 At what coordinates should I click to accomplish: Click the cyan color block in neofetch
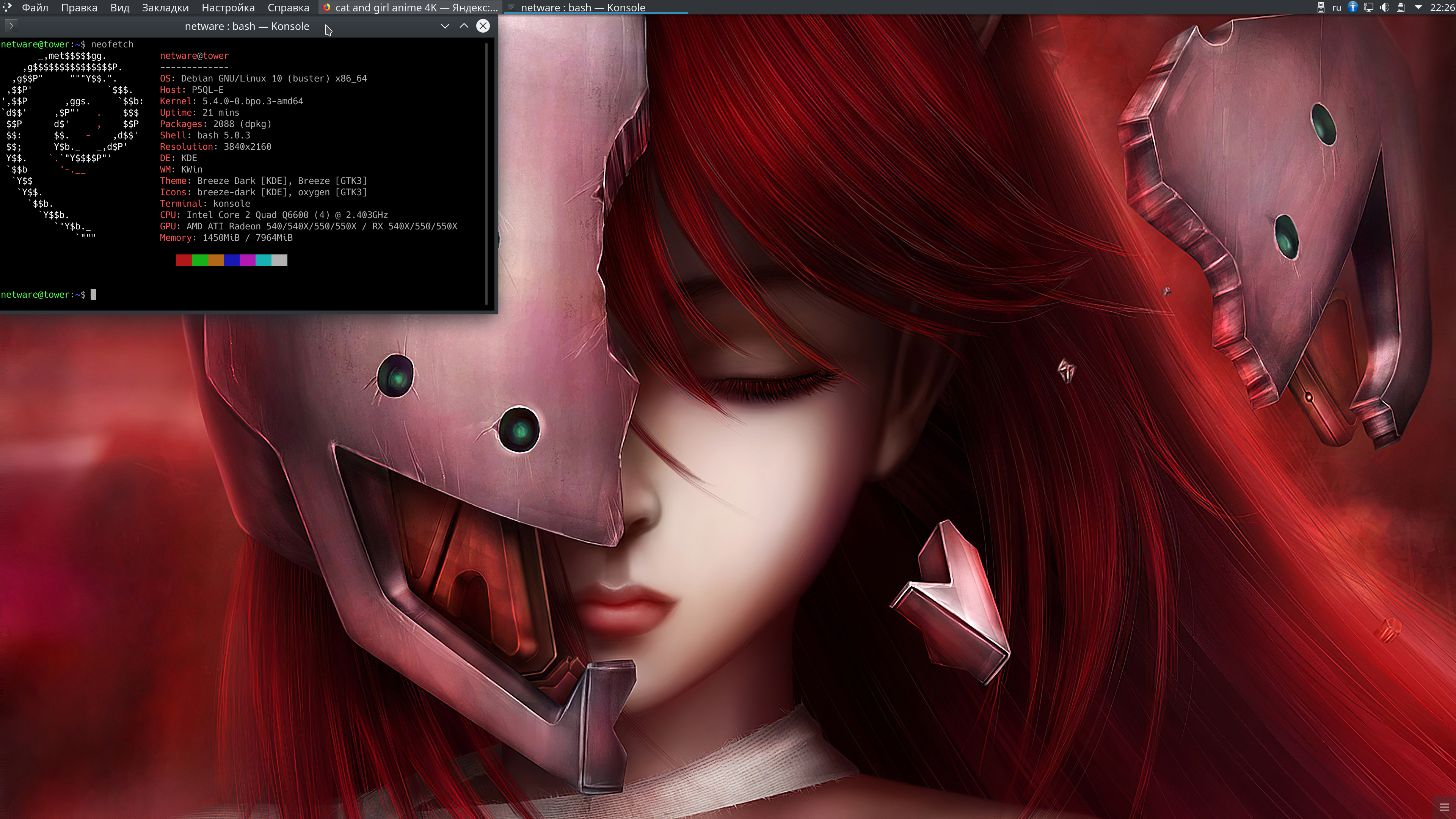click(264, 260)
